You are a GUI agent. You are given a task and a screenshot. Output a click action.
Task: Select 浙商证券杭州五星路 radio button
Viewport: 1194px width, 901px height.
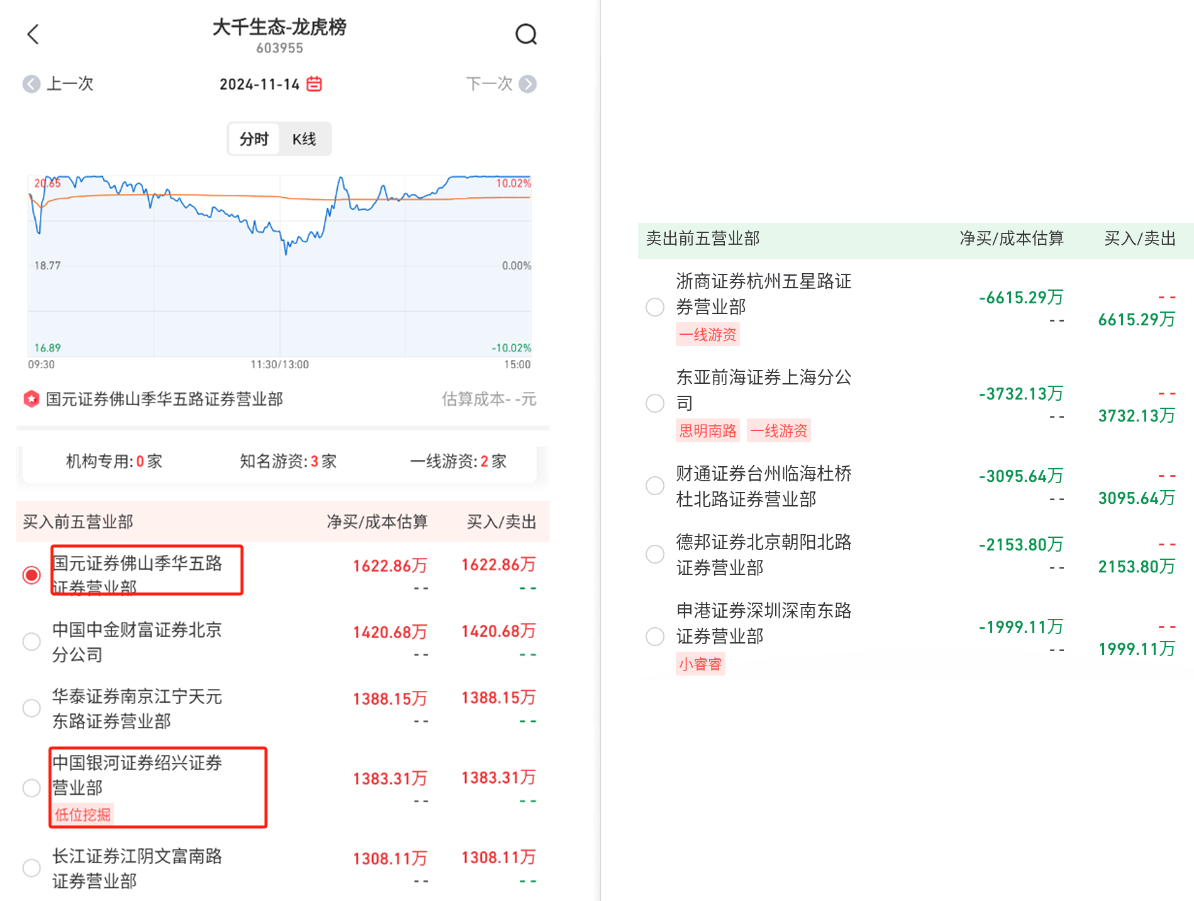[x=655, y=307]
